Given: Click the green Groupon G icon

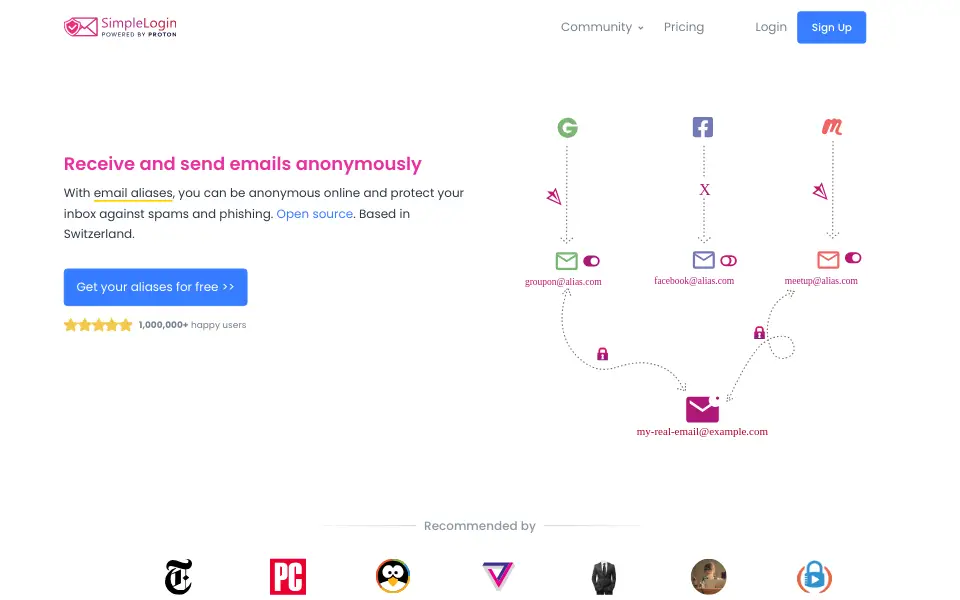Looking at the screenshot, I should (x=568, y=127).
